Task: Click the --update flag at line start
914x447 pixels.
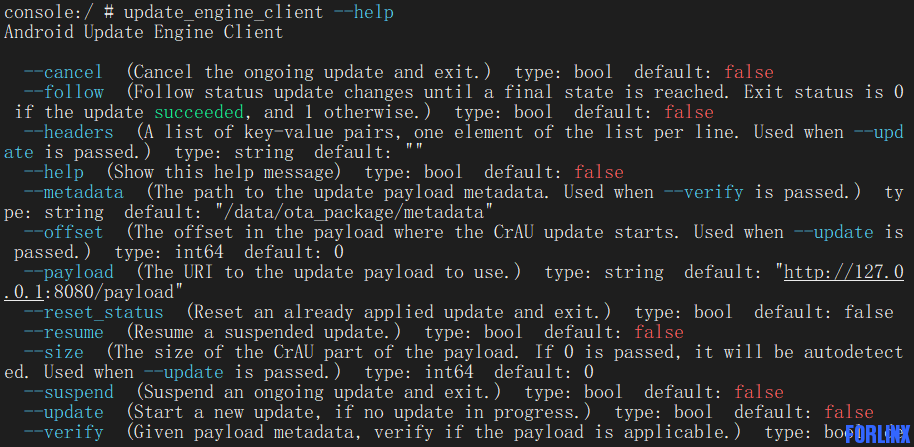Action: [64, 412]
